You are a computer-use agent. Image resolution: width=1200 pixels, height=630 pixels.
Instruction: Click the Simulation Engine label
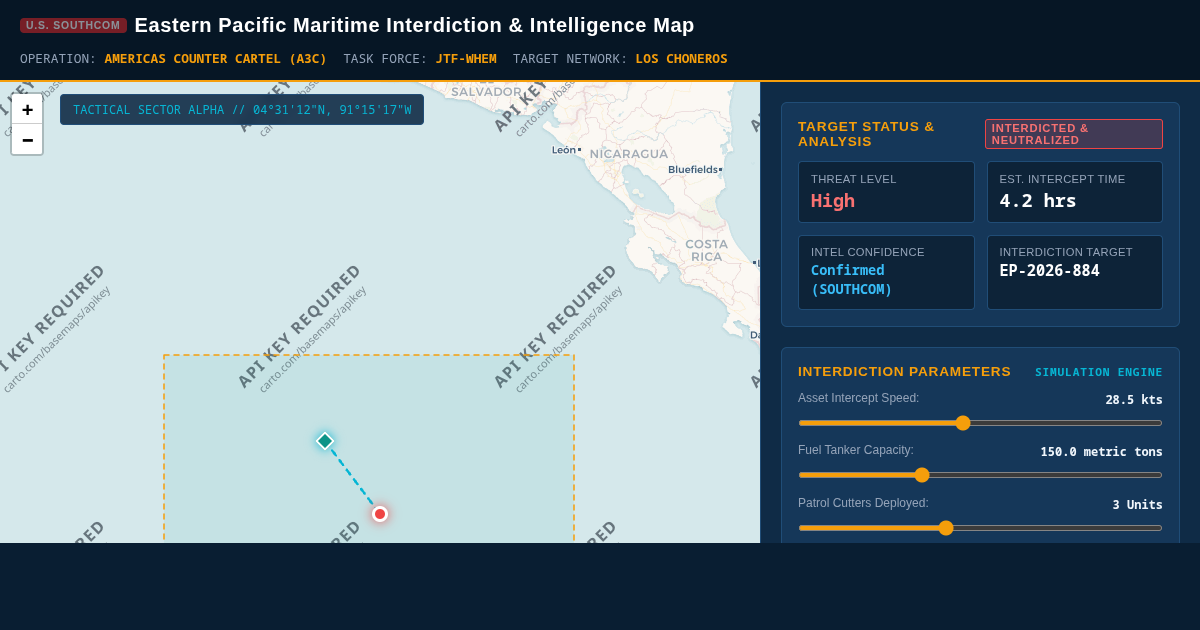pos(1099,372)
